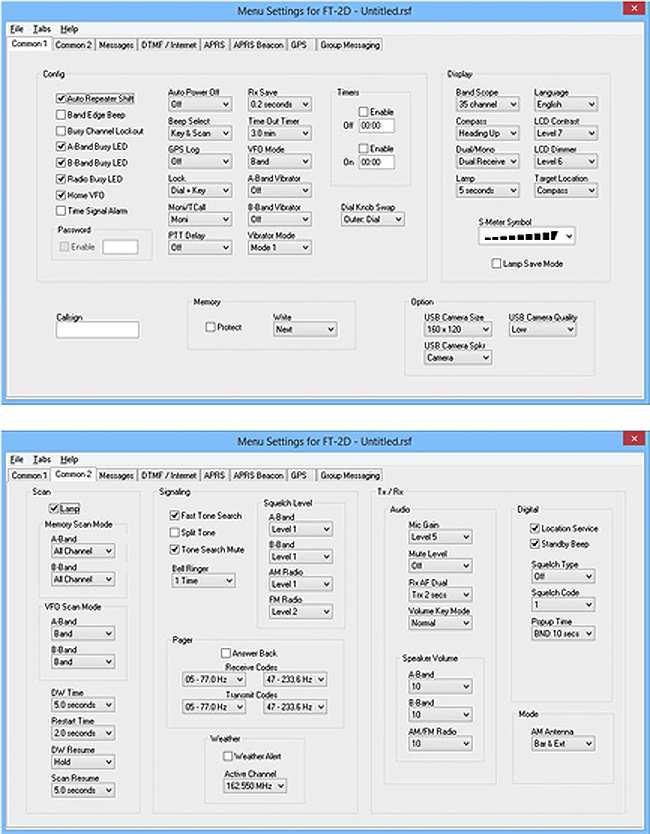Open the FM Radio squelch level dropdown
Image resolution: width=650 pixels, height=834 pixels.
coord(301,612)
